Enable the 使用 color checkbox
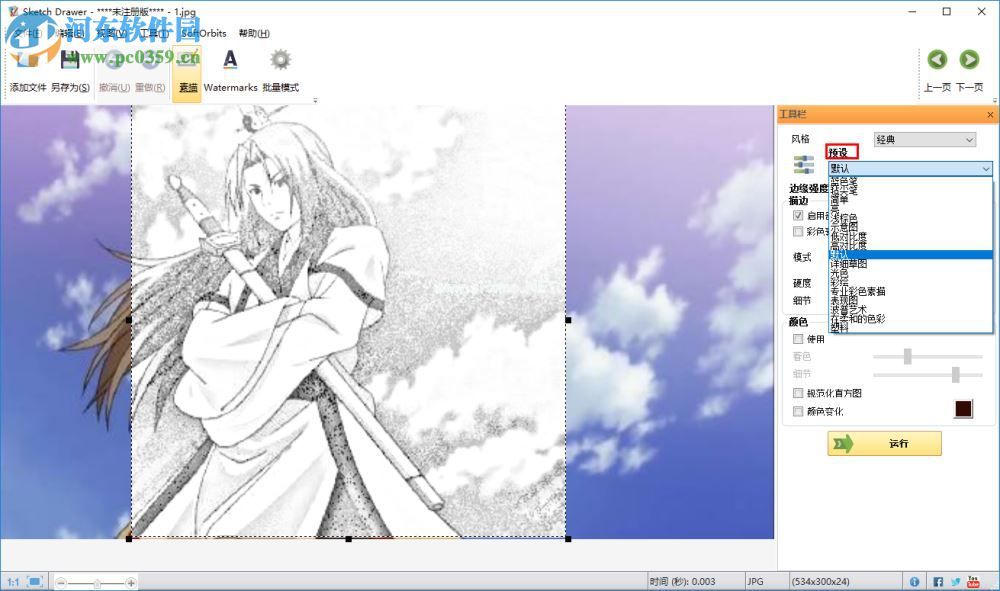Image resolution: width=1000 pixels, height=591 pixels. (x=798, y=339)
